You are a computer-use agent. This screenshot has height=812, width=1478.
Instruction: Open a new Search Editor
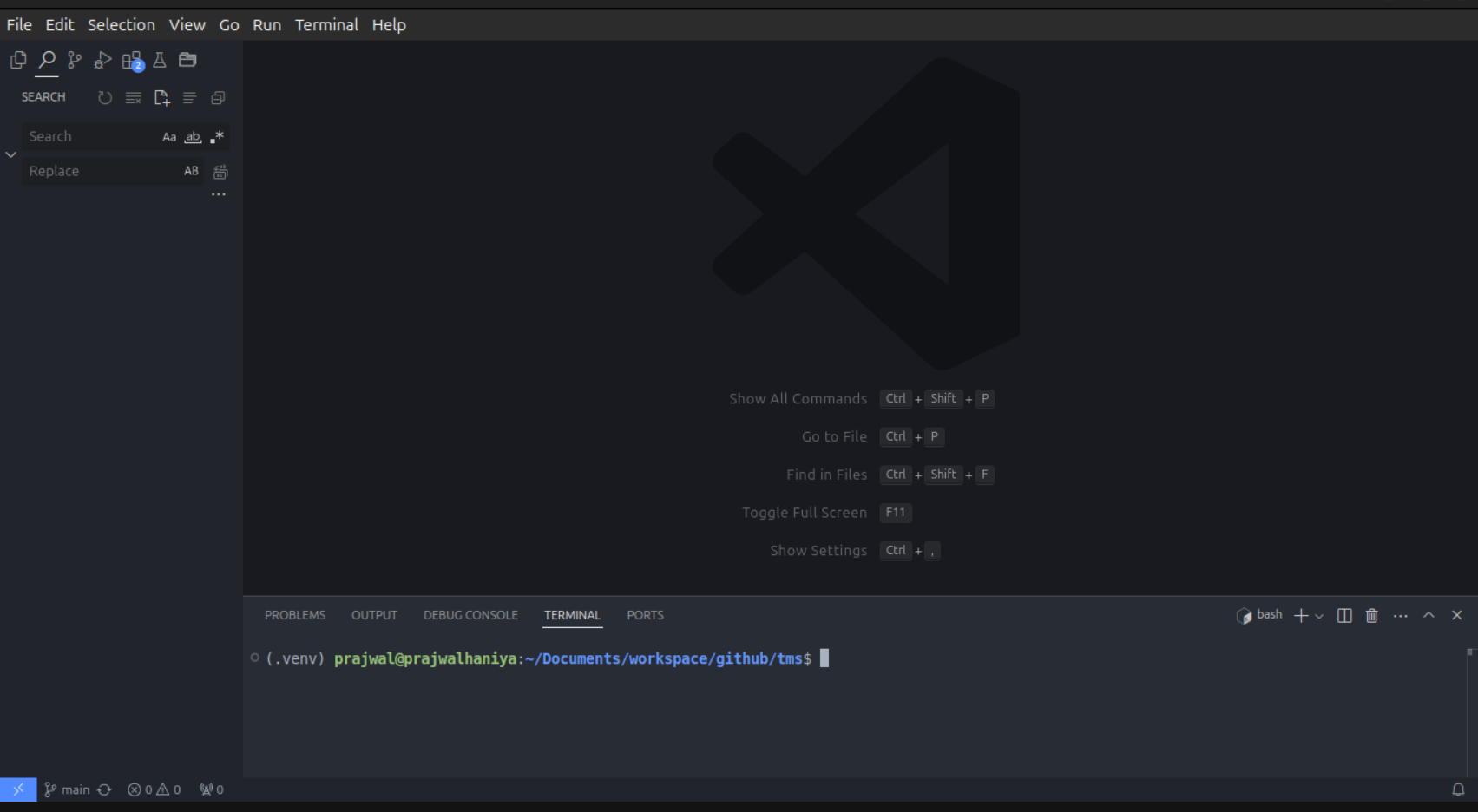pyautogui.click(x=161, y=97)
